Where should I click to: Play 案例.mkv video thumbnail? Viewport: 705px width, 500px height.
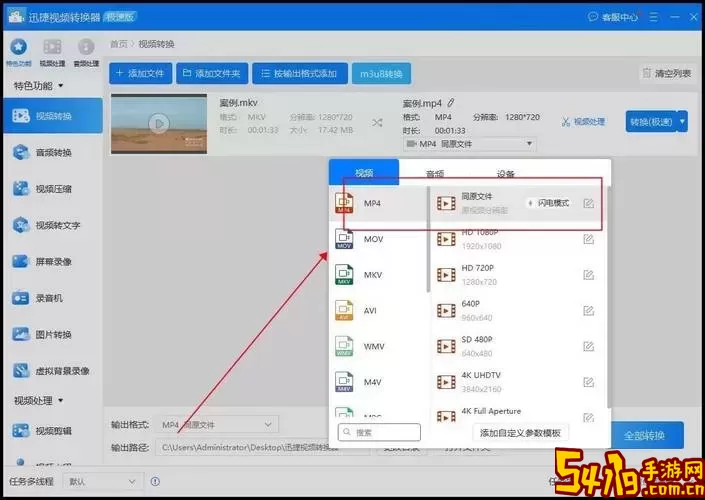(x=159, y=123)
